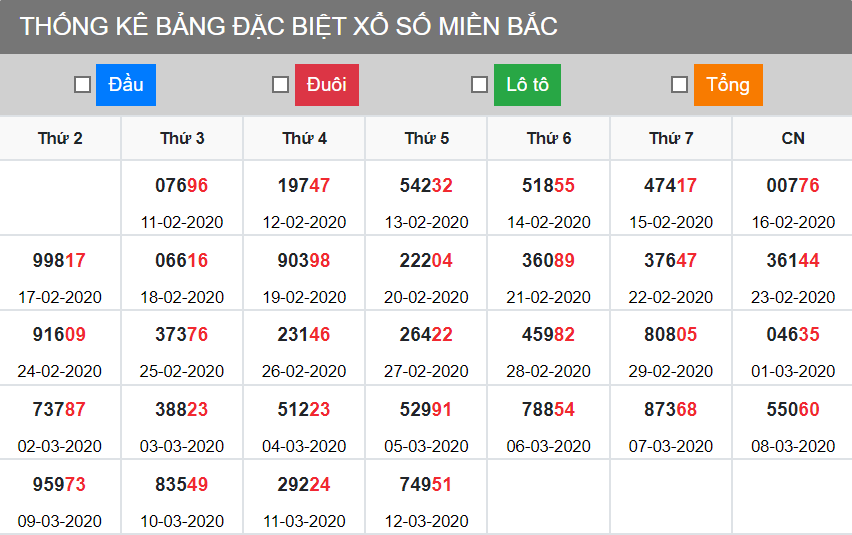Select the Thứ 5 column header
The width and height of the screenshot is (852, 535).
coord(427,138)
